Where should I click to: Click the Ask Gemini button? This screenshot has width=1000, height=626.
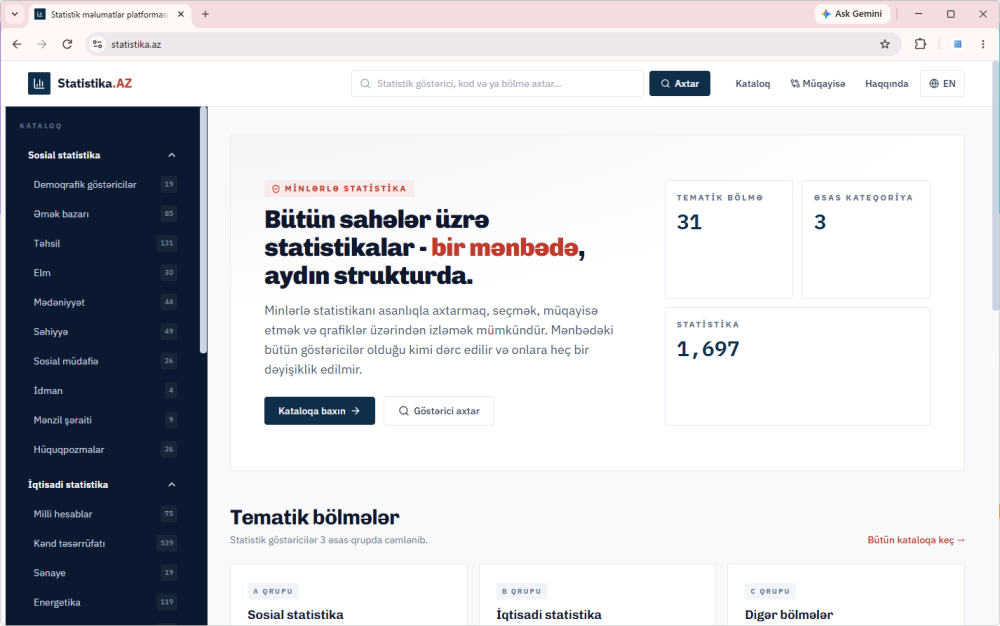click(x=852, y=14)
